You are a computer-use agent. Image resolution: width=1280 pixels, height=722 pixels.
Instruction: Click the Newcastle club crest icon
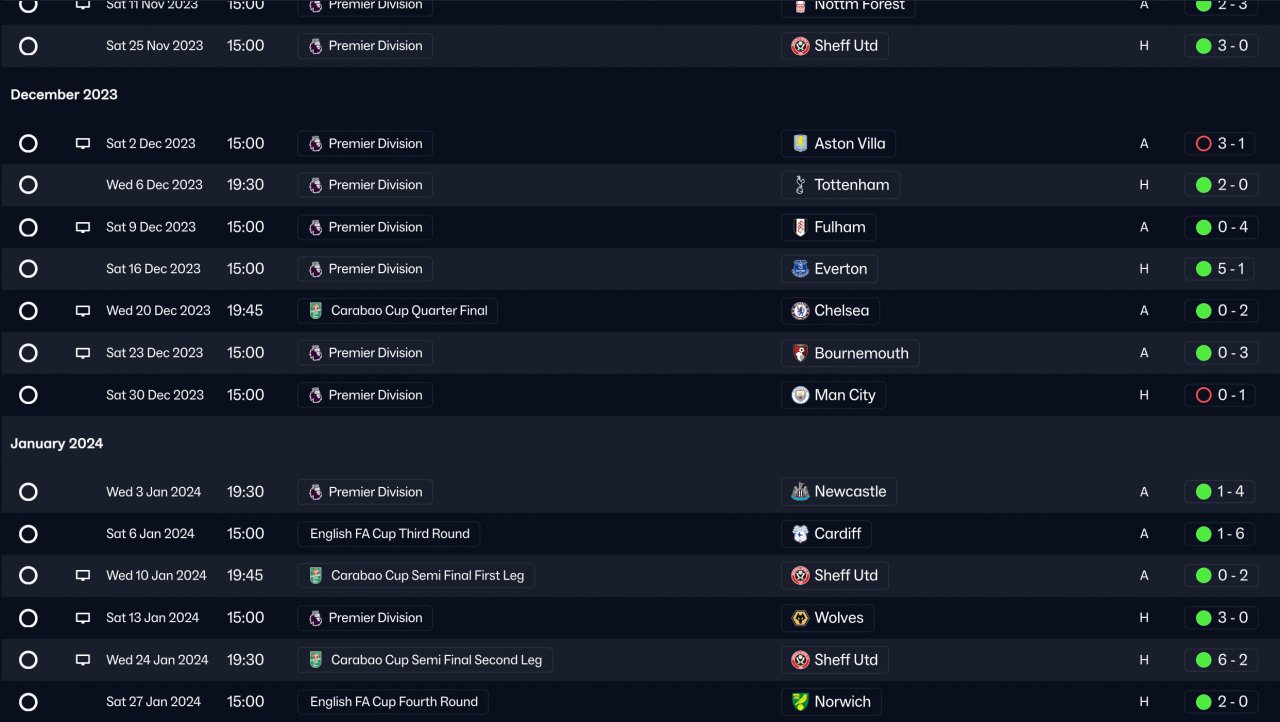click(x=800, y=492)
